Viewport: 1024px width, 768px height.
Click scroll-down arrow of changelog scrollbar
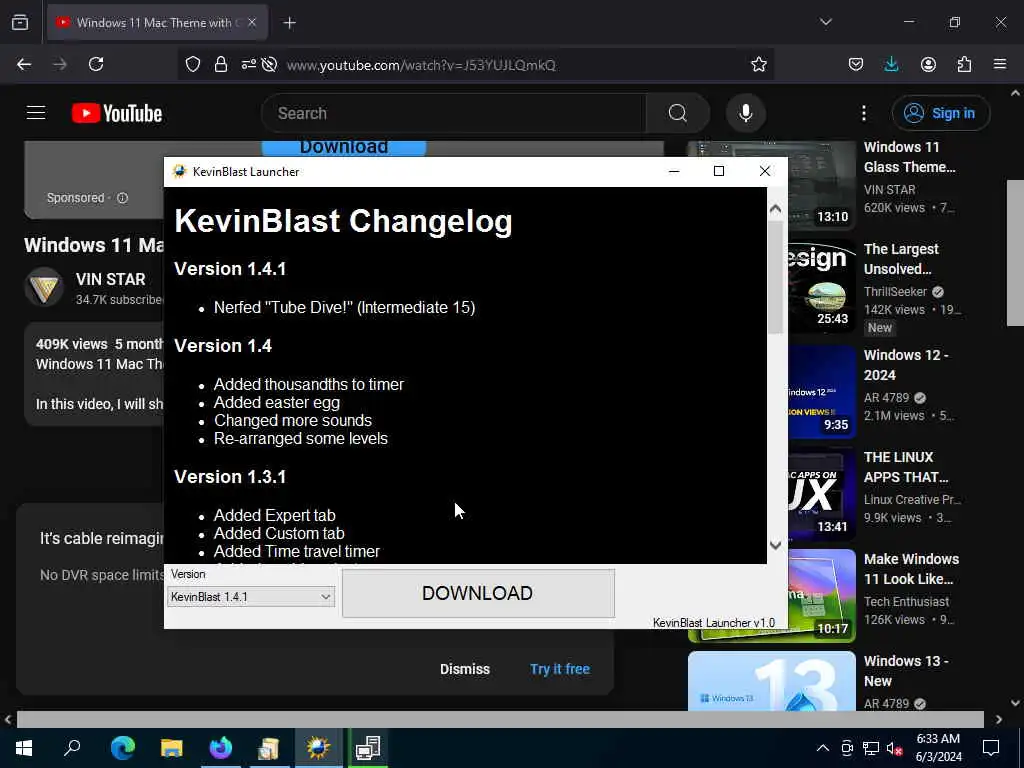click(x=775, y=545)
